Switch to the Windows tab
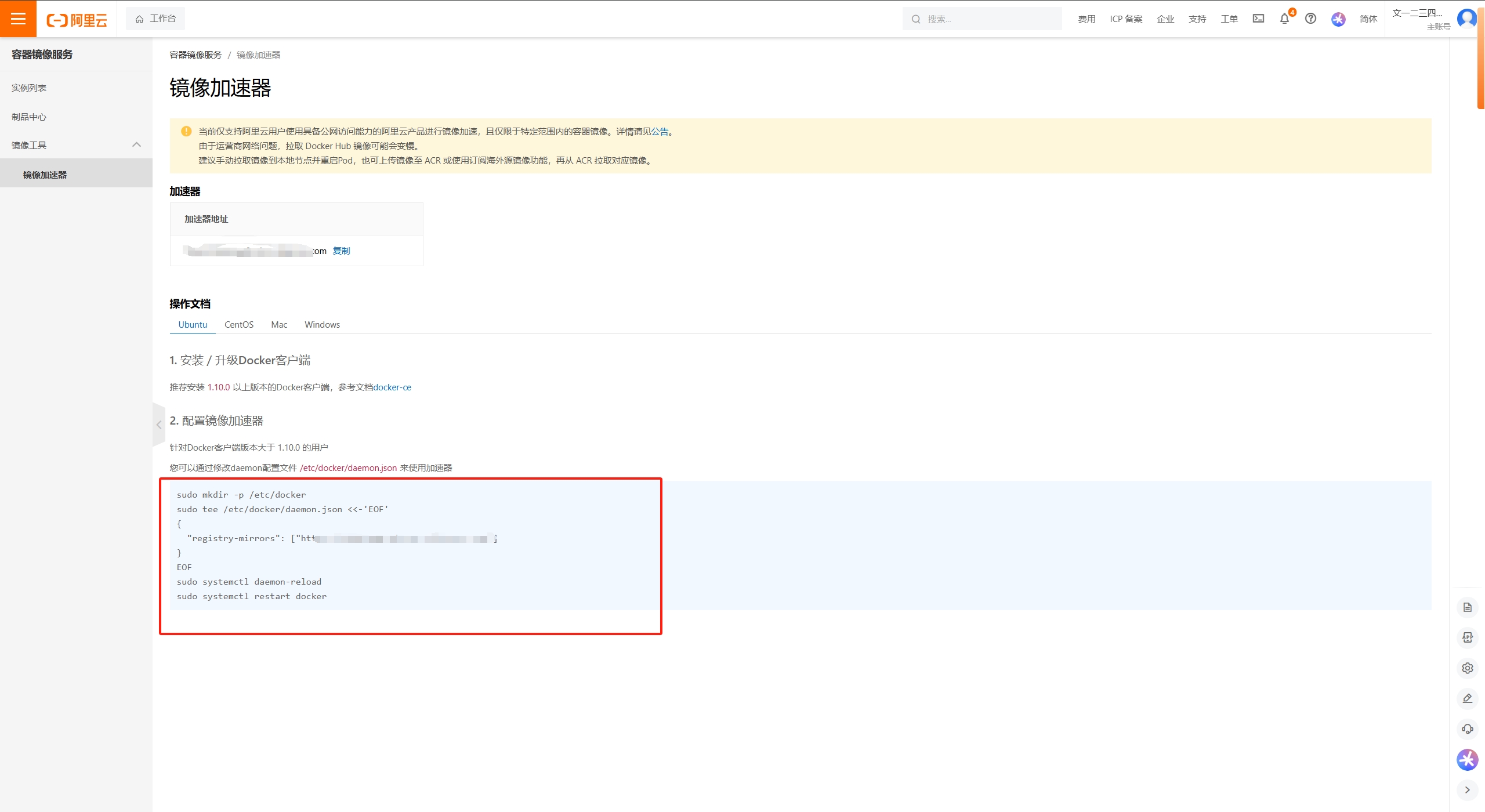 point(322,324)
